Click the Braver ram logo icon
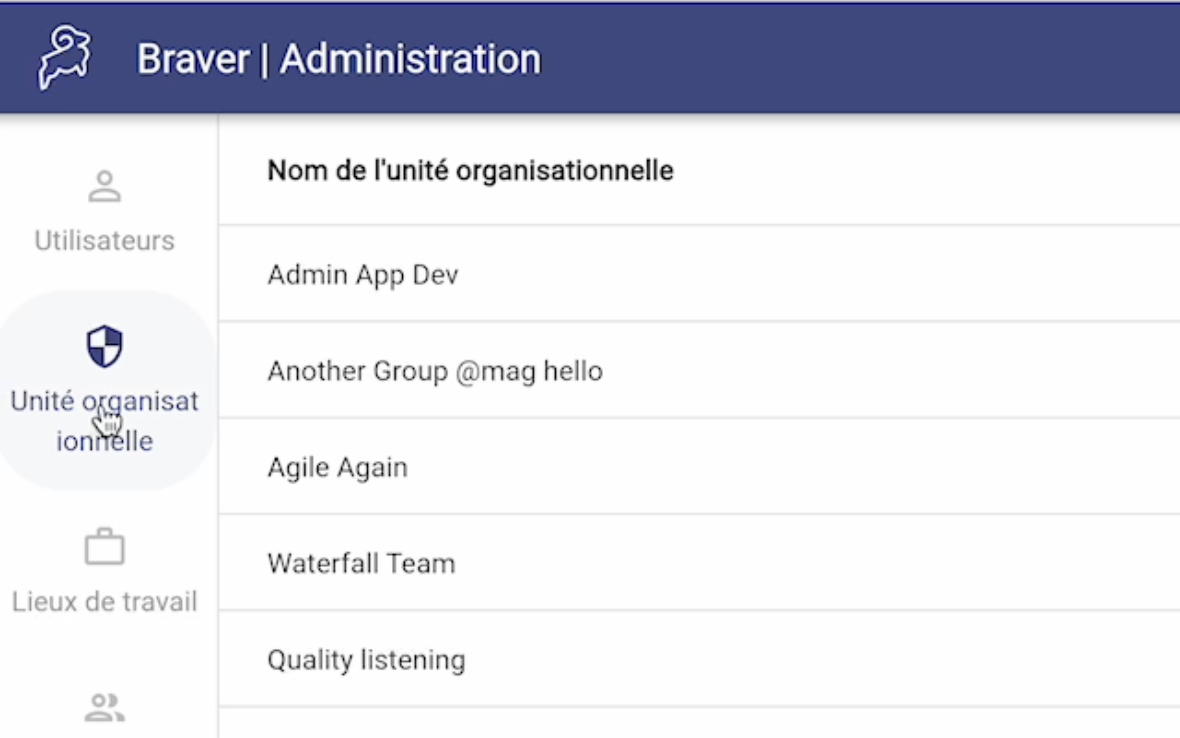 coord(64,58)
